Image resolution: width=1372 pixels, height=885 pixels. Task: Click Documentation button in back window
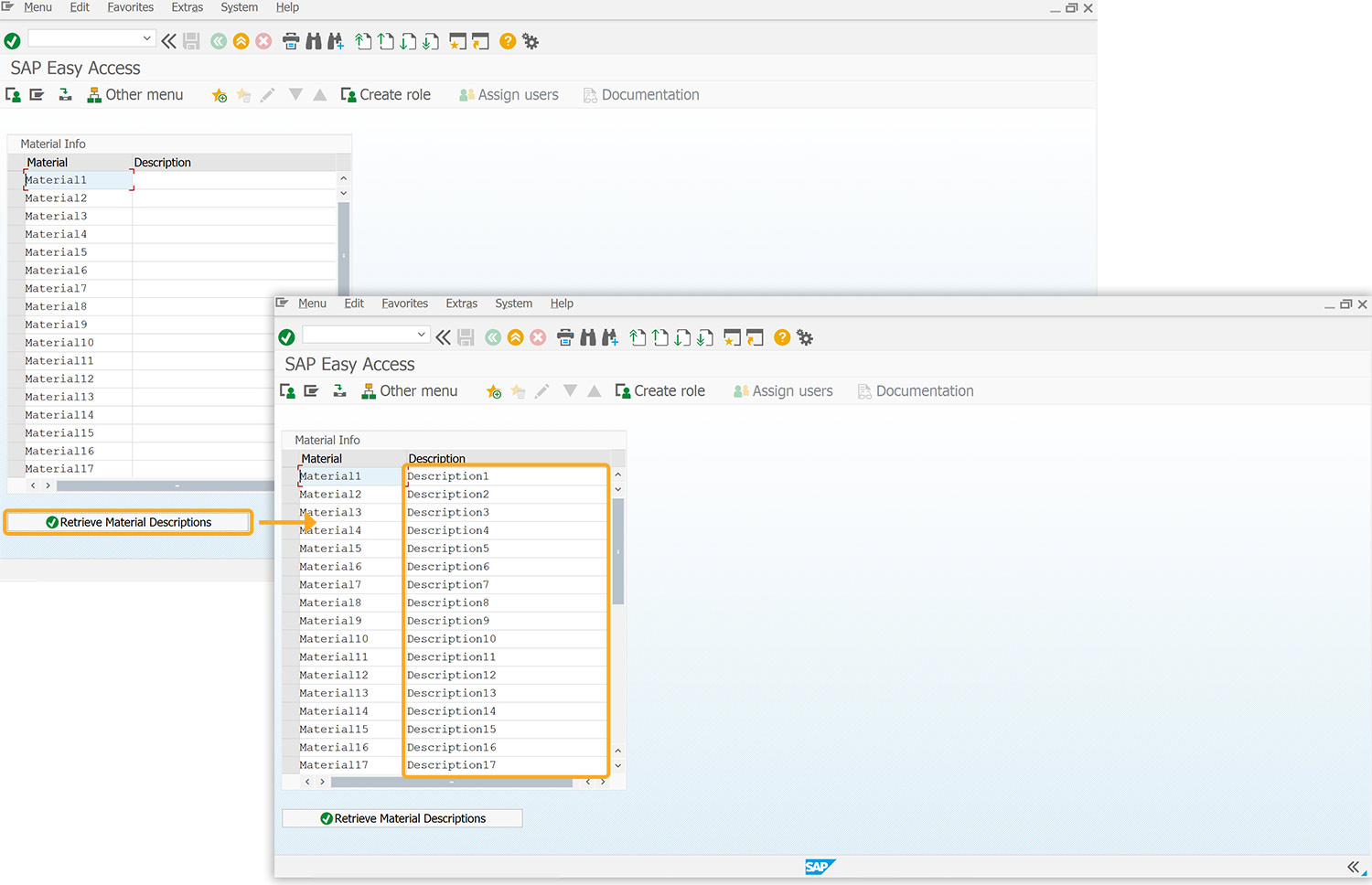641,95
